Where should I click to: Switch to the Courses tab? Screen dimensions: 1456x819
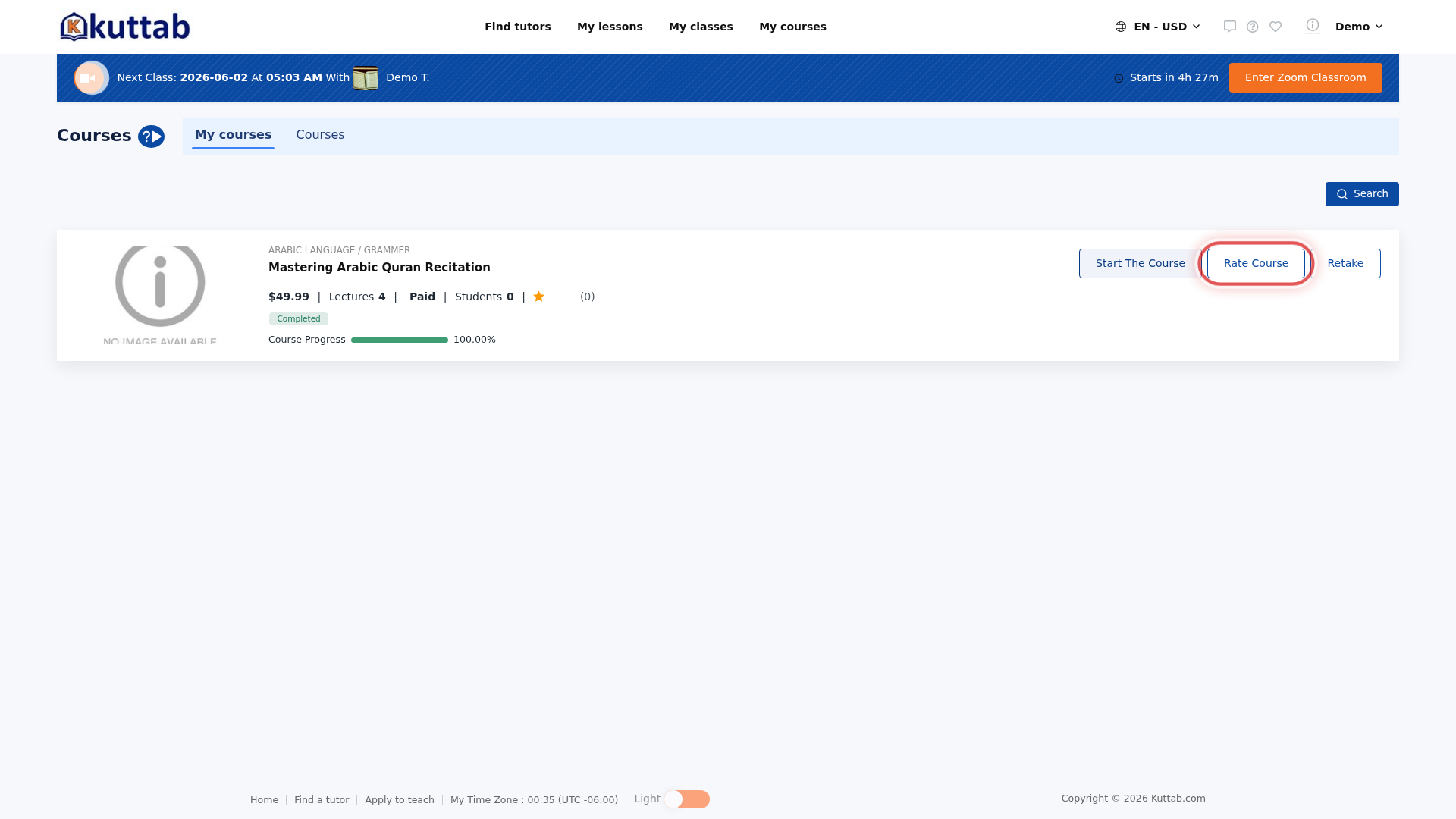320,135
